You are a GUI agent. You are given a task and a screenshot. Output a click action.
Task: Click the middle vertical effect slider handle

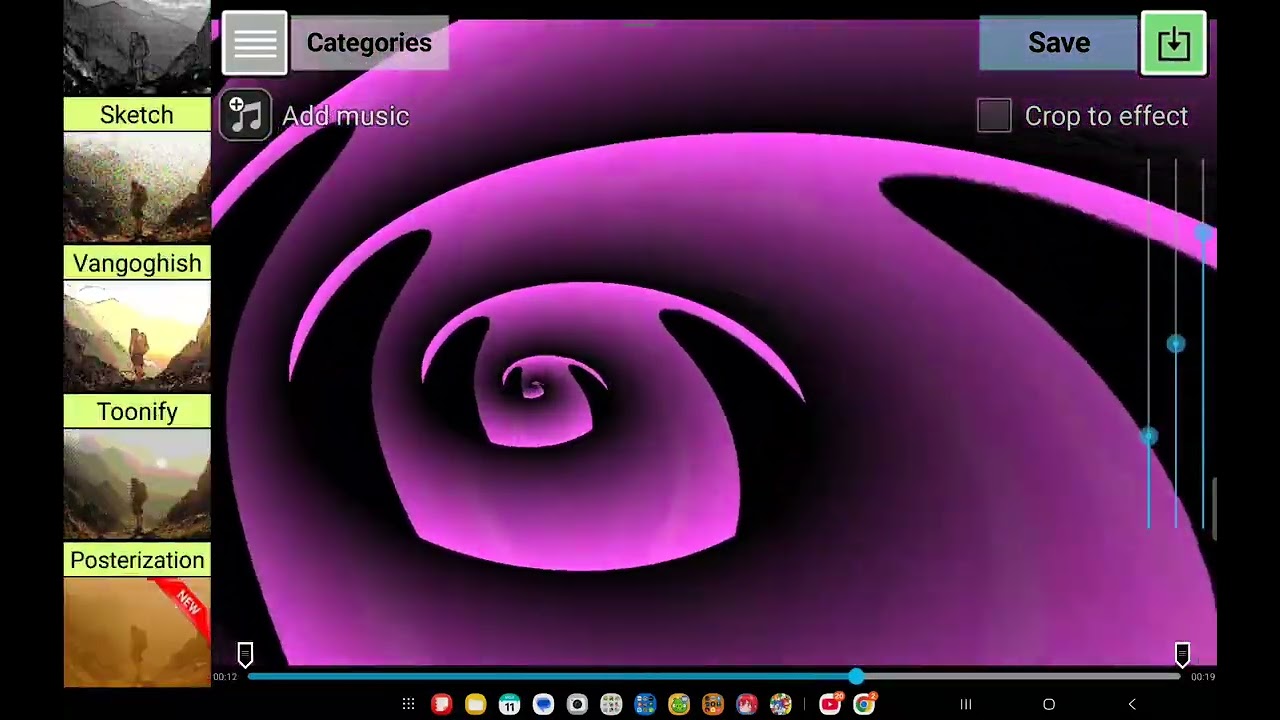coord(1176,344)
